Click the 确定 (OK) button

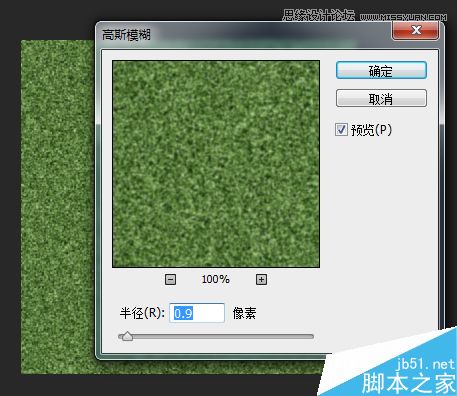click(x=381, y=70)
